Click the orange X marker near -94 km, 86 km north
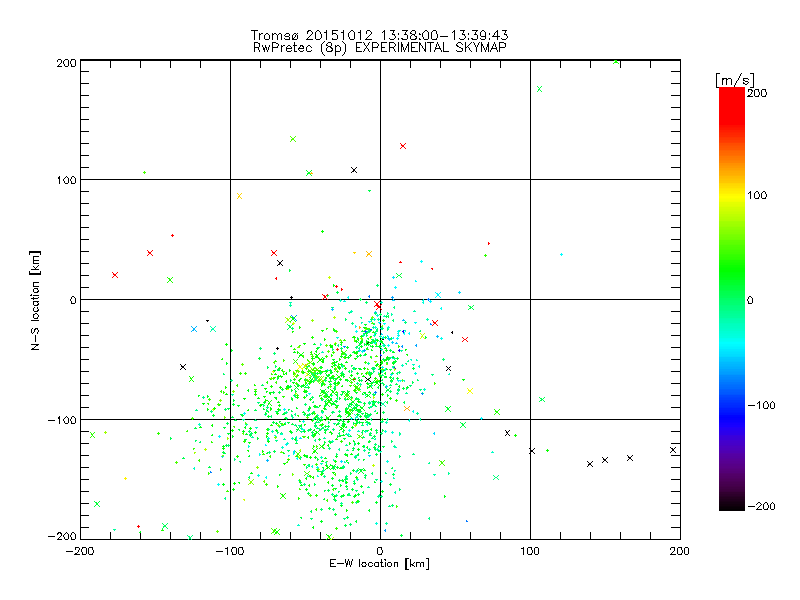 coord(239,196)
